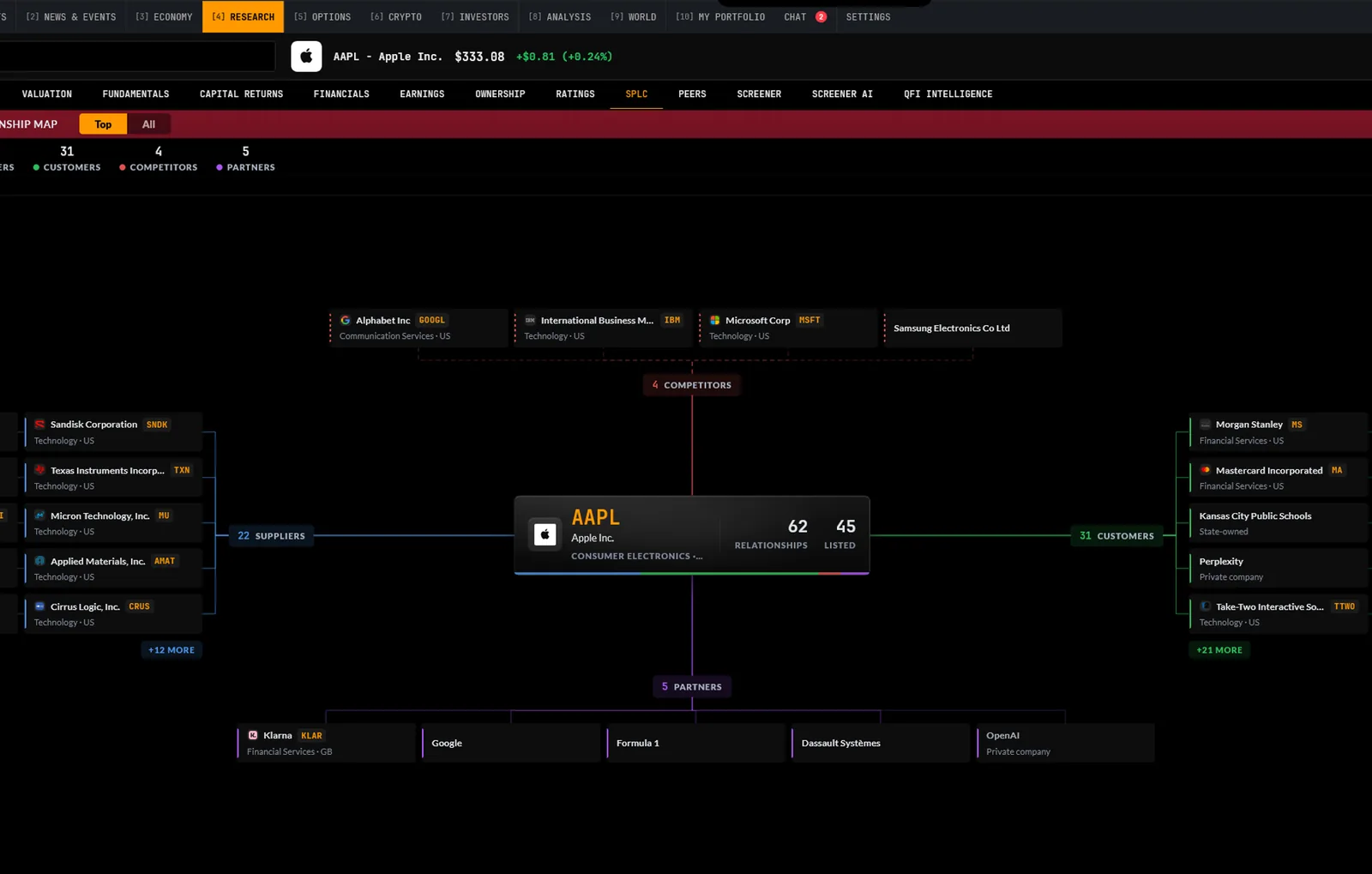Click the Sandisk Corporation logo icon
1372x874 pixels.
click(39, 425)
